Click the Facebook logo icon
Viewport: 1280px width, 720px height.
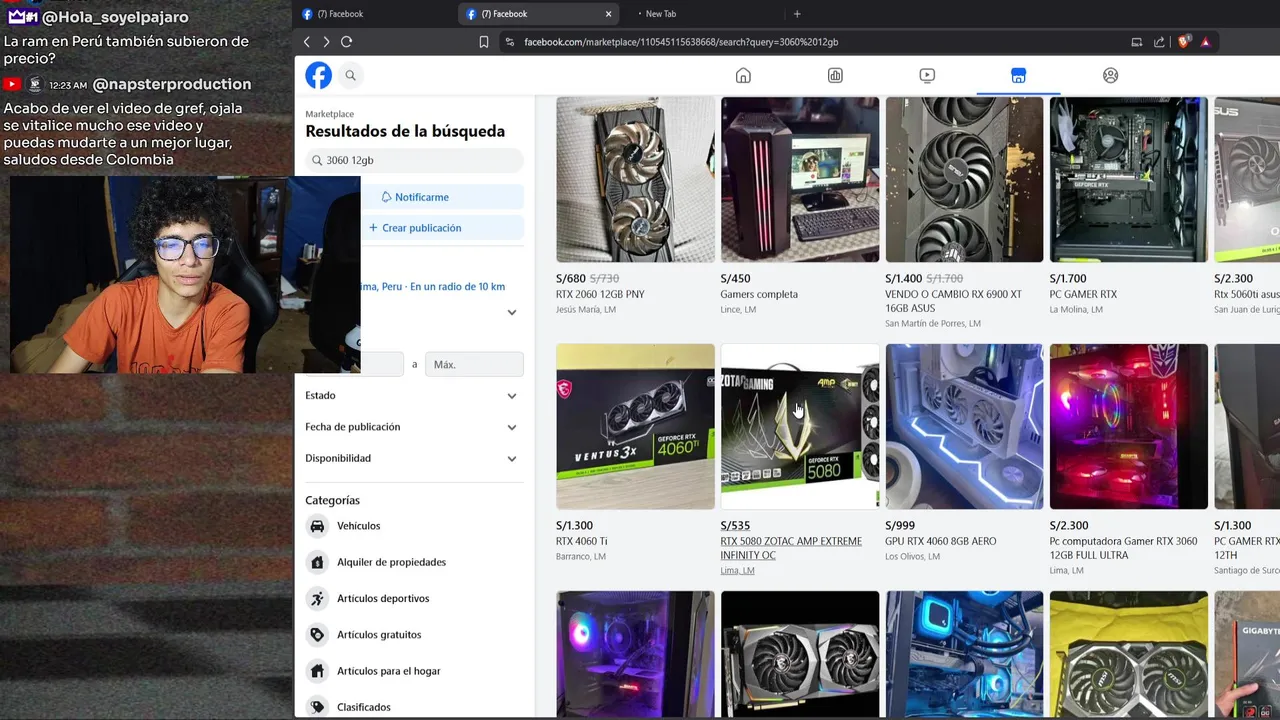point(318,75)
